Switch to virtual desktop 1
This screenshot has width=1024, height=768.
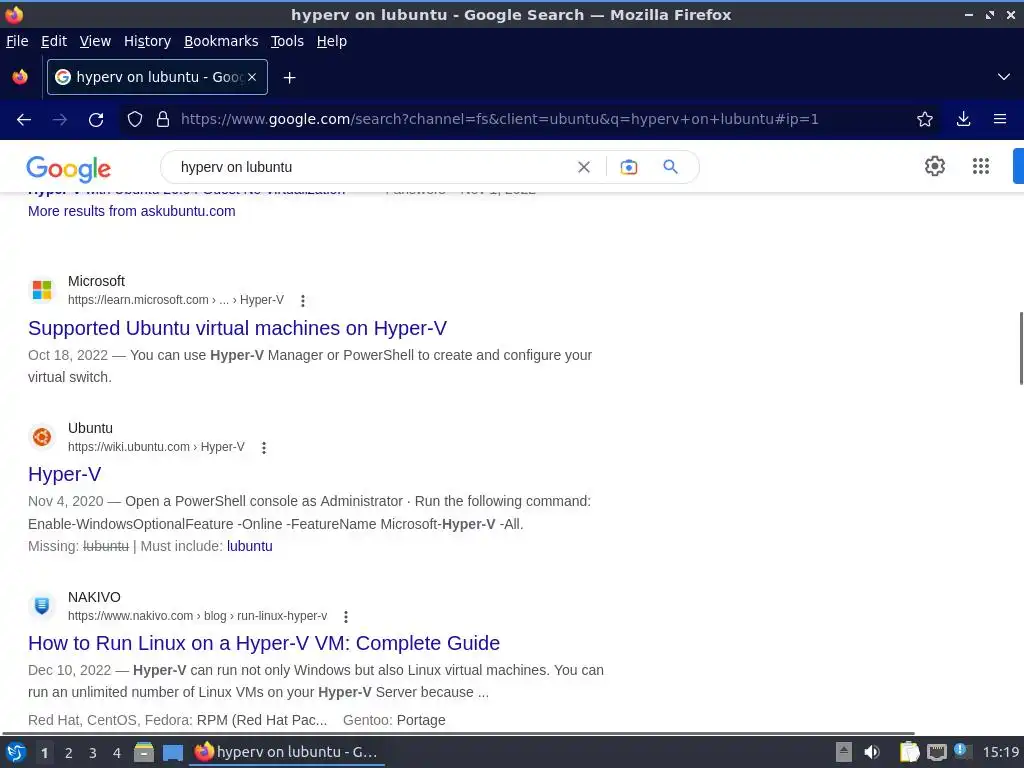tap(44, 753)
